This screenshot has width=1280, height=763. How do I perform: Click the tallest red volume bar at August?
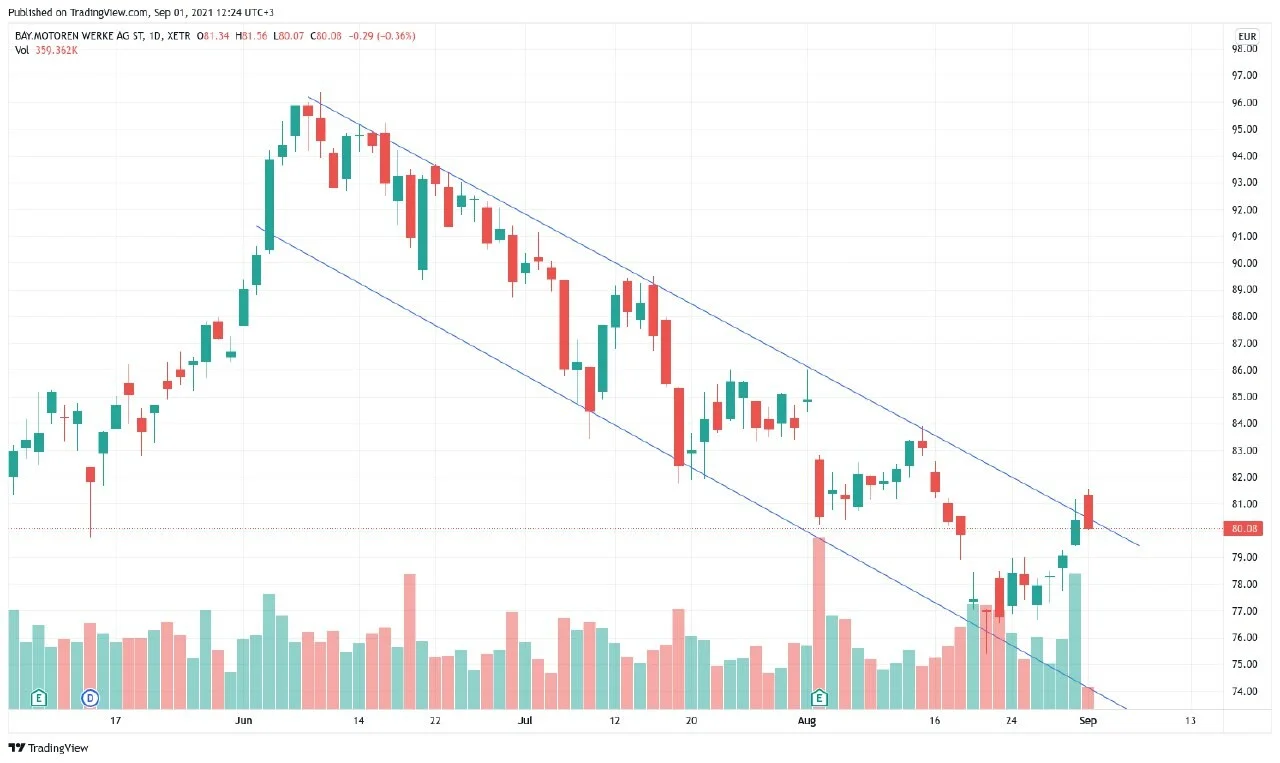819,623
